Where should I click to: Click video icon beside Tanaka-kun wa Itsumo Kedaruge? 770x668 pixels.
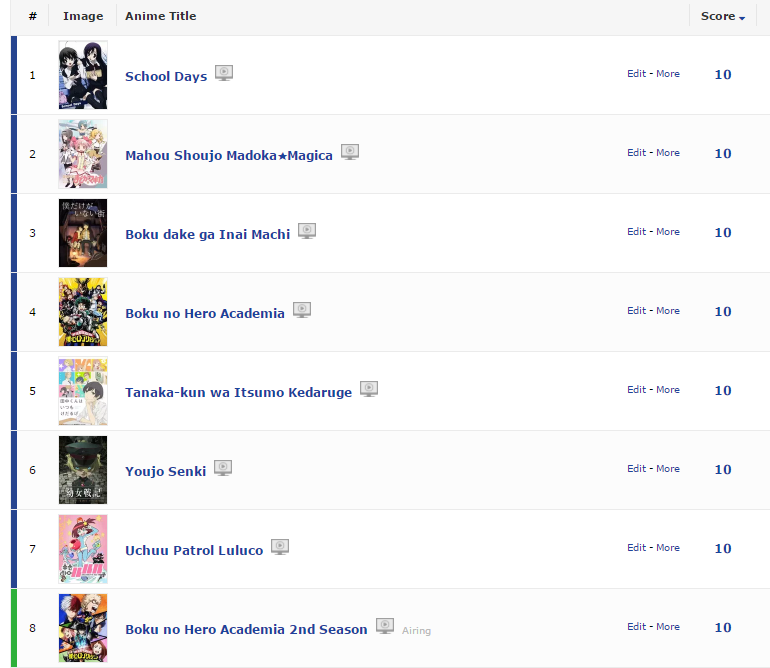pyautogui.click(x=369, y=389)
